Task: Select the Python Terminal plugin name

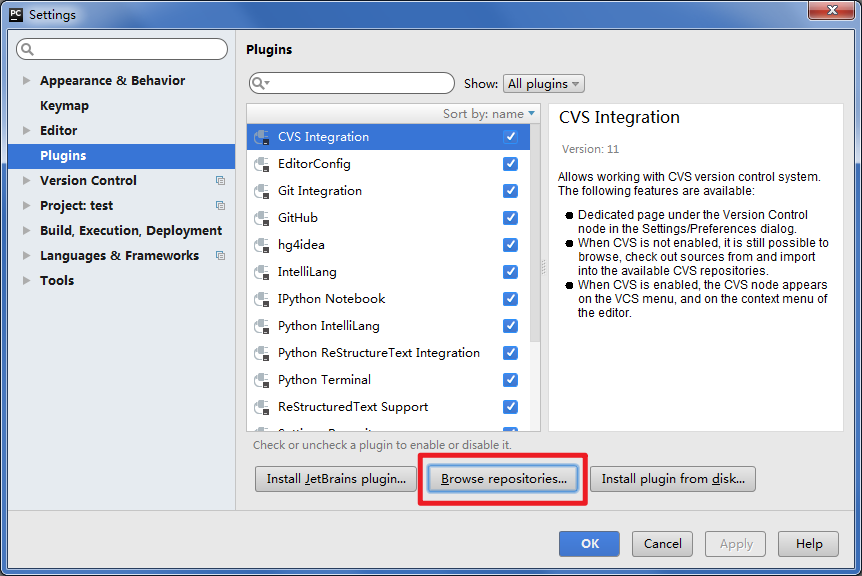Action: pos(324,380)
